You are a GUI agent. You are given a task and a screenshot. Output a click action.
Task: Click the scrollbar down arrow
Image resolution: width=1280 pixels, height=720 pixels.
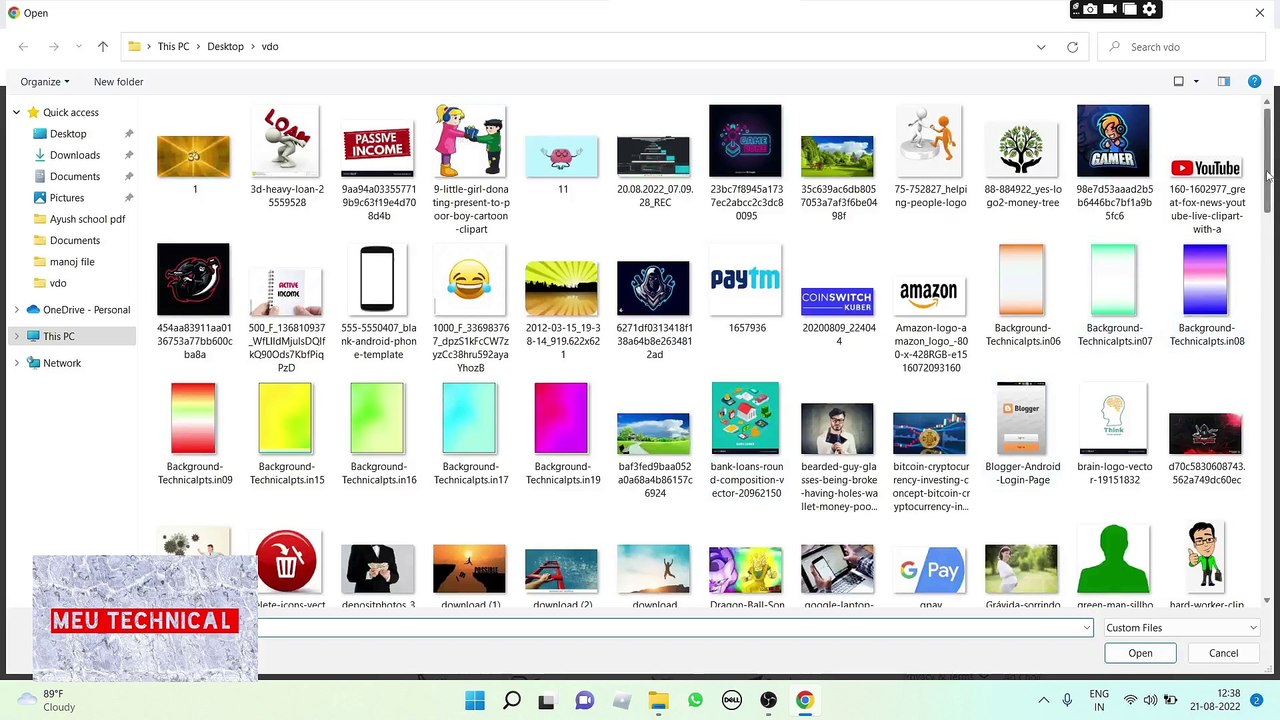tap(1267, 600)
